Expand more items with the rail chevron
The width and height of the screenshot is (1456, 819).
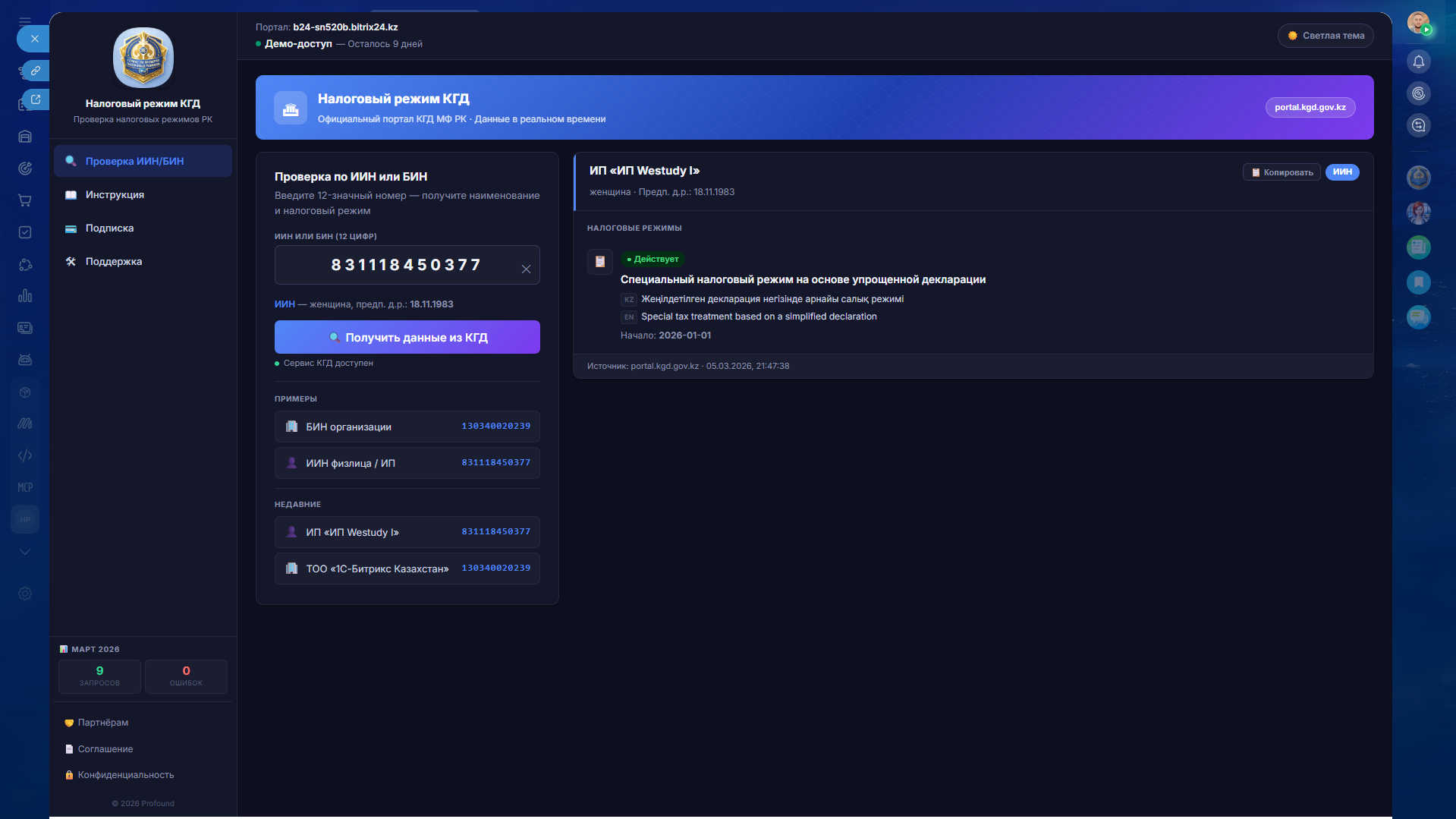pos(25,552)
